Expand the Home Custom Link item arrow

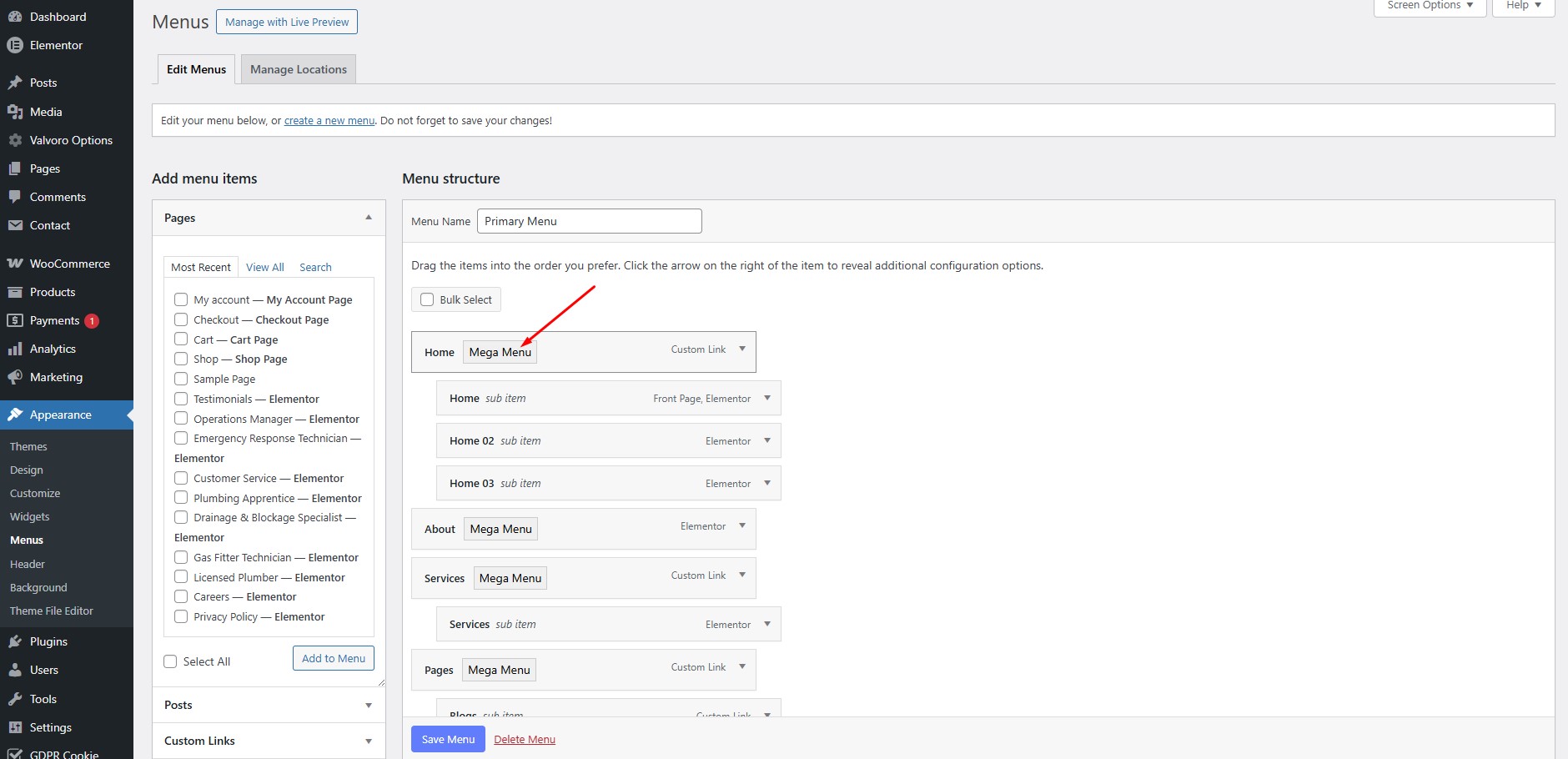click(x=742, y=349)
